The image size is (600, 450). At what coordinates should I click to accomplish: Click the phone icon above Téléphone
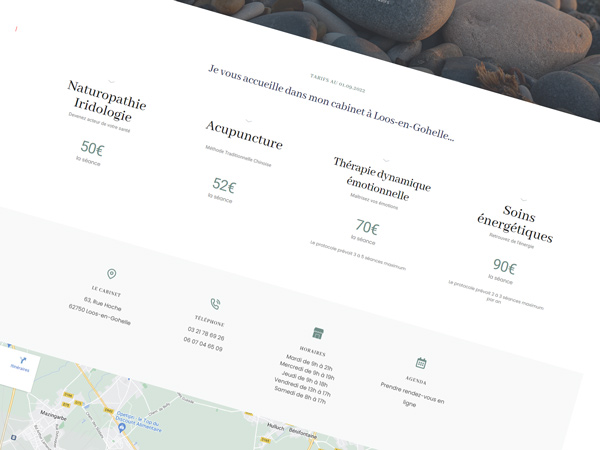click(215, 304)
